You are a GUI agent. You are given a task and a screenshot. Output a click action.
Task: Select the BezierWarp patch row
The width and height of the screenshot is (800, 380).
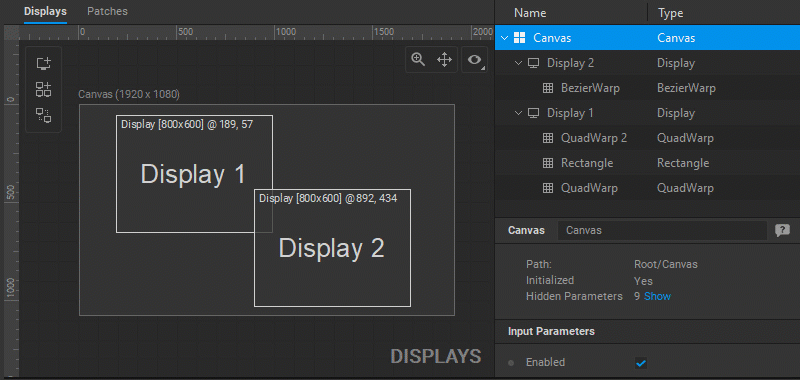647,88
